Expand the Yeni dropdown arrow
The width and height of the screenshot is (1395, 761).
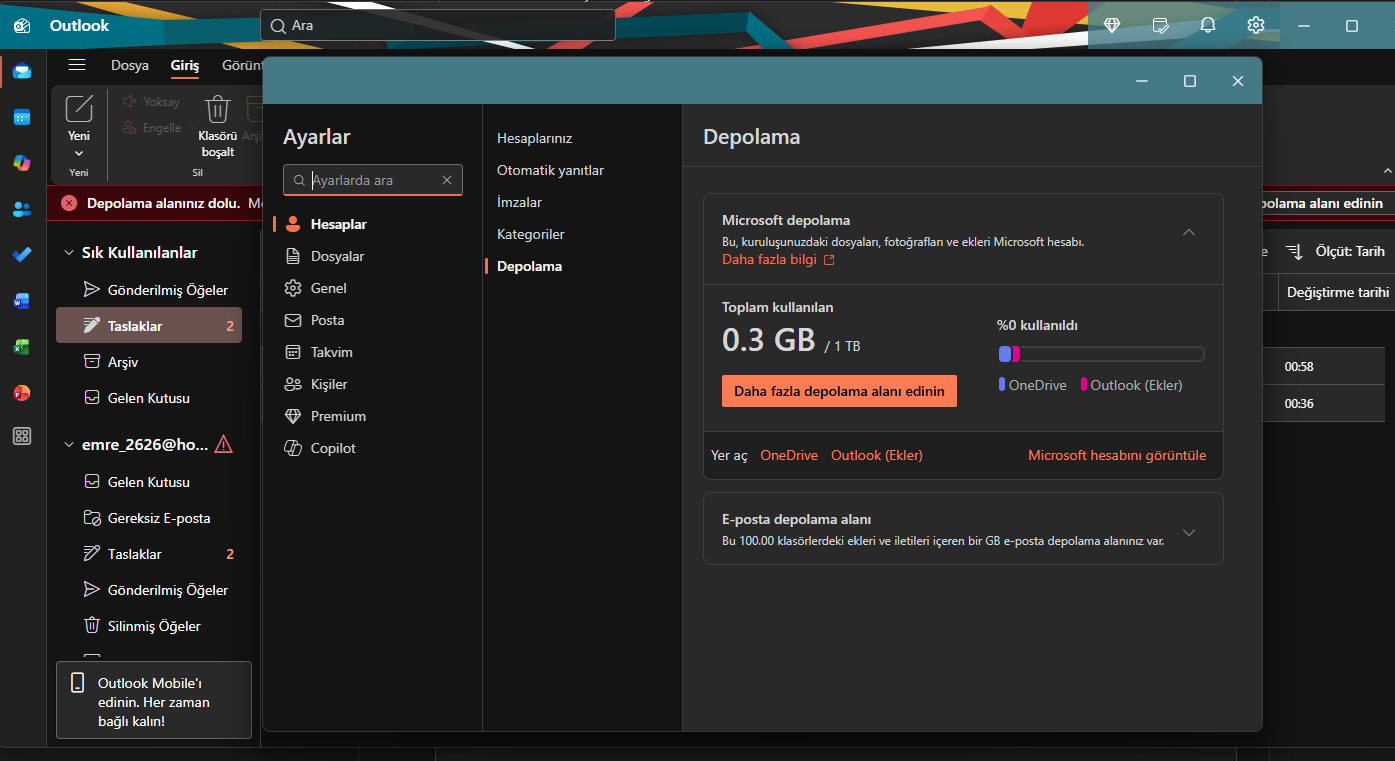click(79, 153)
